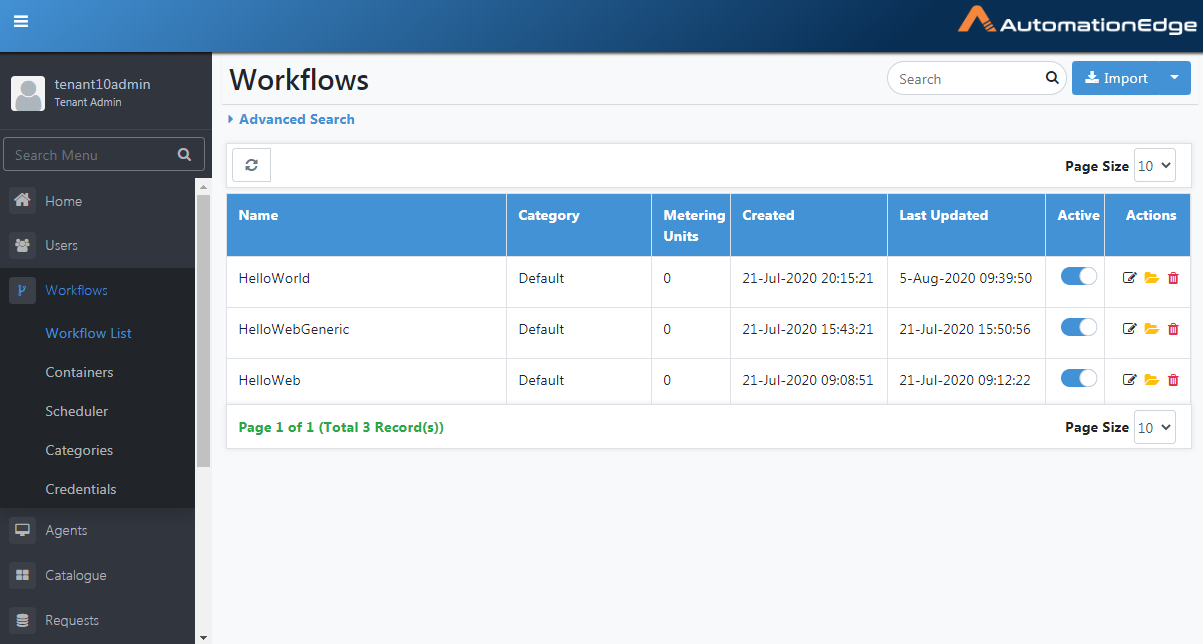
Task: Click the Workflows branch icon
Action: [x=23, y=290]
